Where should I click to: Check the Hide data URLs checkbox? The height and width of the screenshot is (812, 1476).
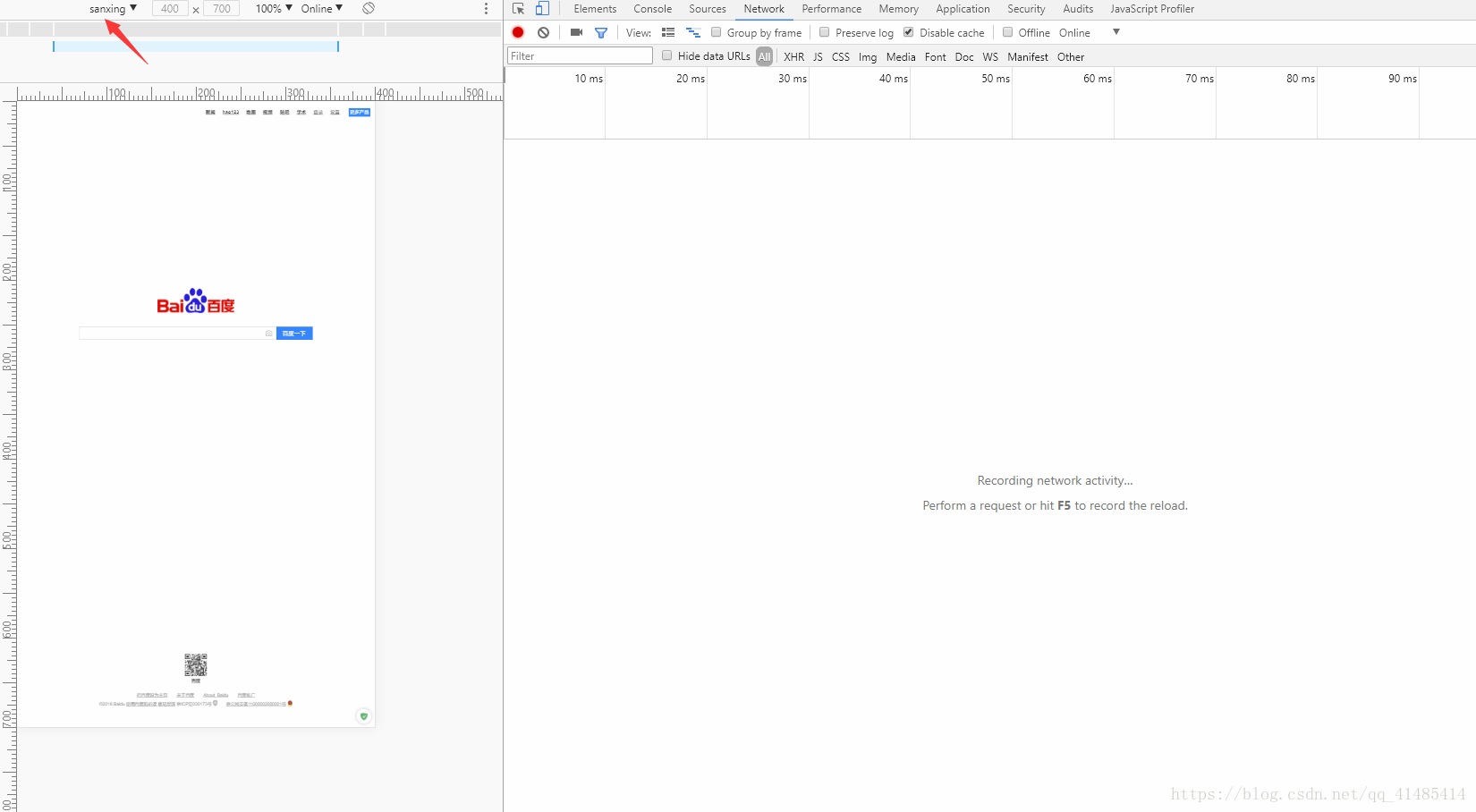coord(666,55)
